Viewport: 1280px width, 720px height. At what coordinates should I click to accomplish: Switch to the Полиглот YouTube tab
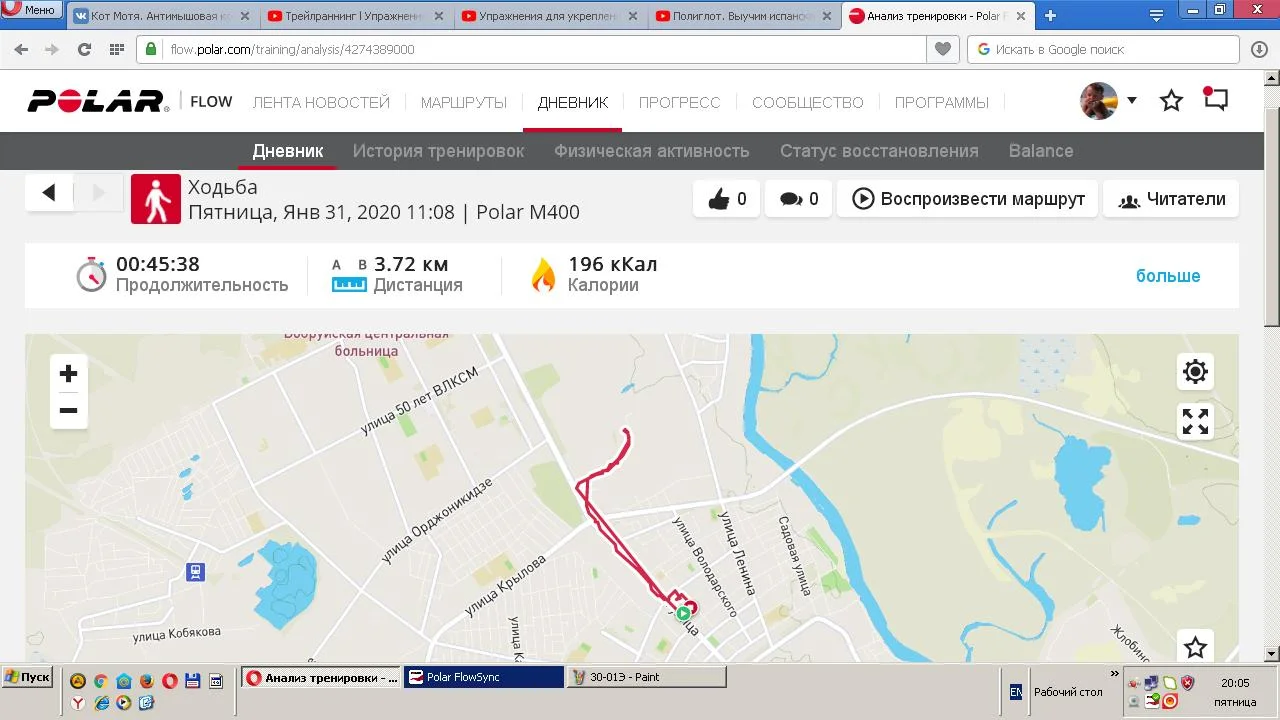point(745,16)
